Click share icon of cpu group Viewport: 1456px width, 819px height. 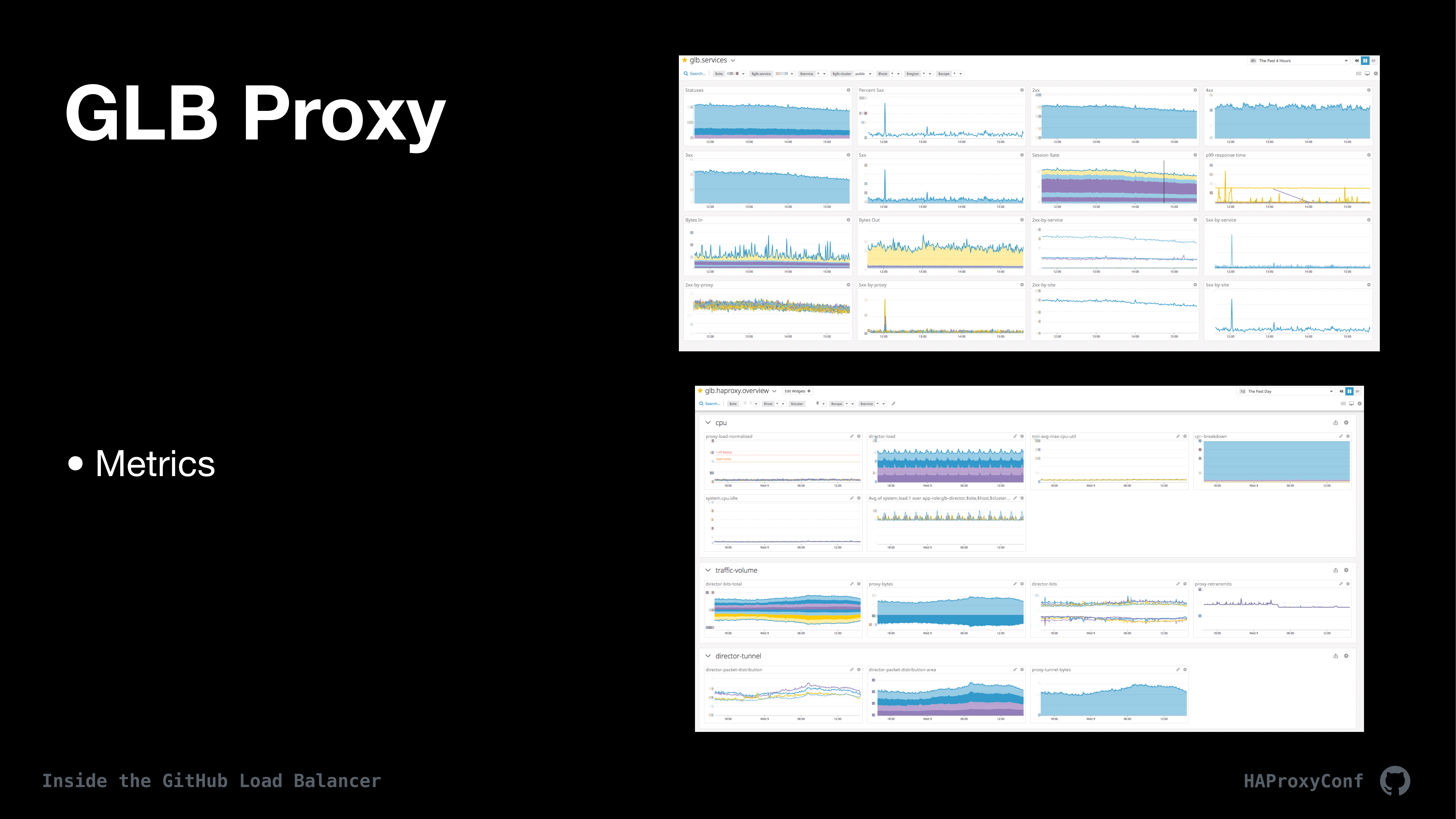pos(1336,423)
